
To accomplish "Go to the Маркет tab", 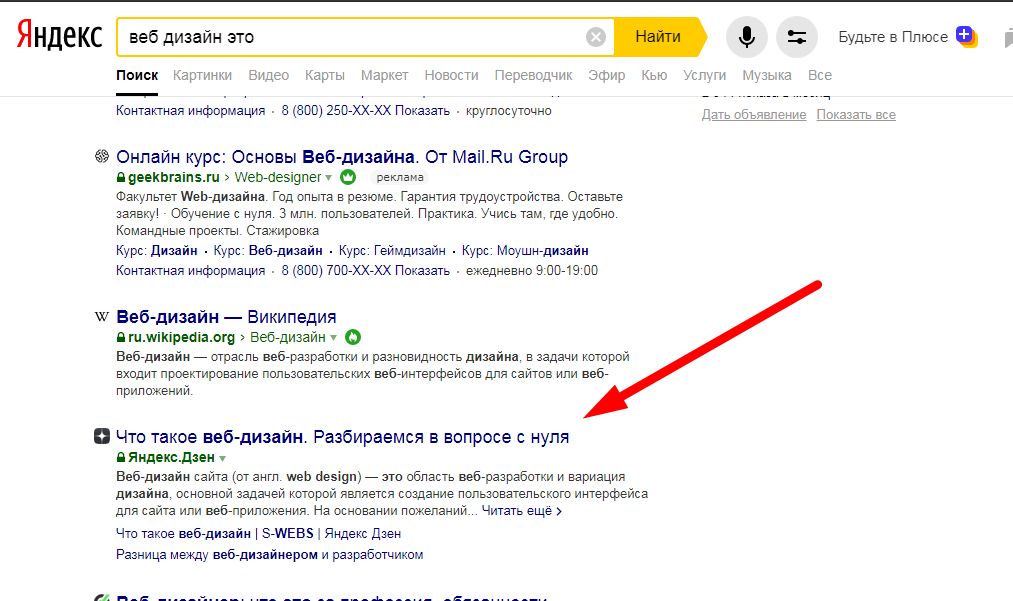I will pyautogui.click(x=384, y=75).
